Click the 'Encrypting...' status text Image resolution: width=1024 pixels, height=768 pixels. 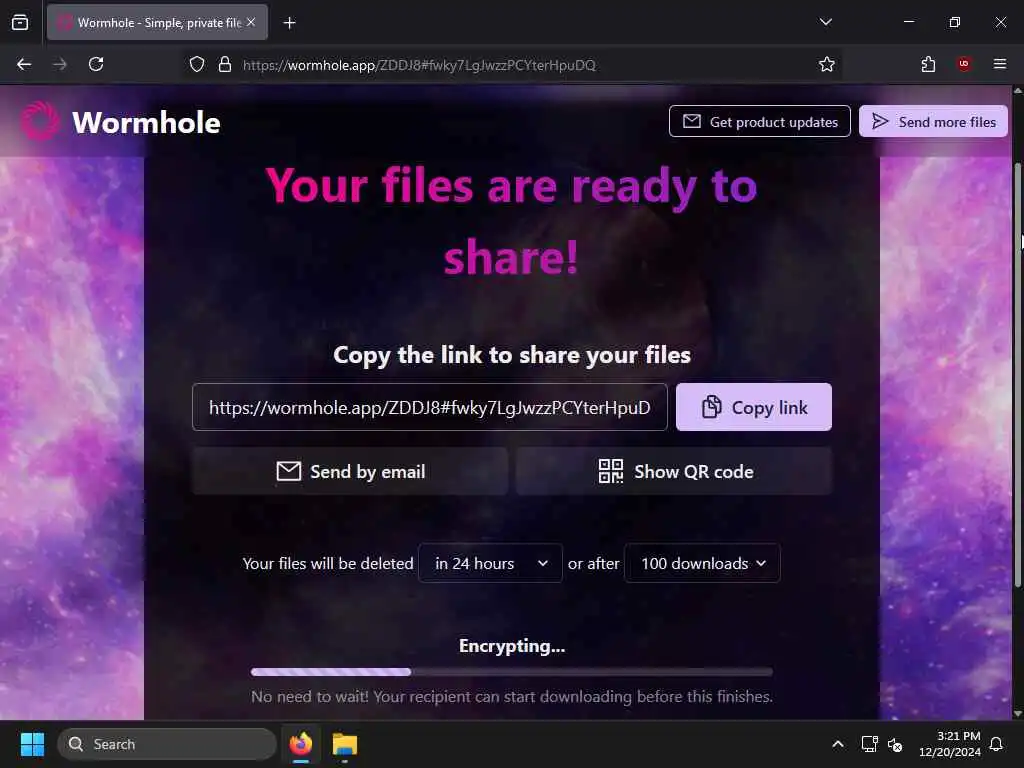[512, 646]
